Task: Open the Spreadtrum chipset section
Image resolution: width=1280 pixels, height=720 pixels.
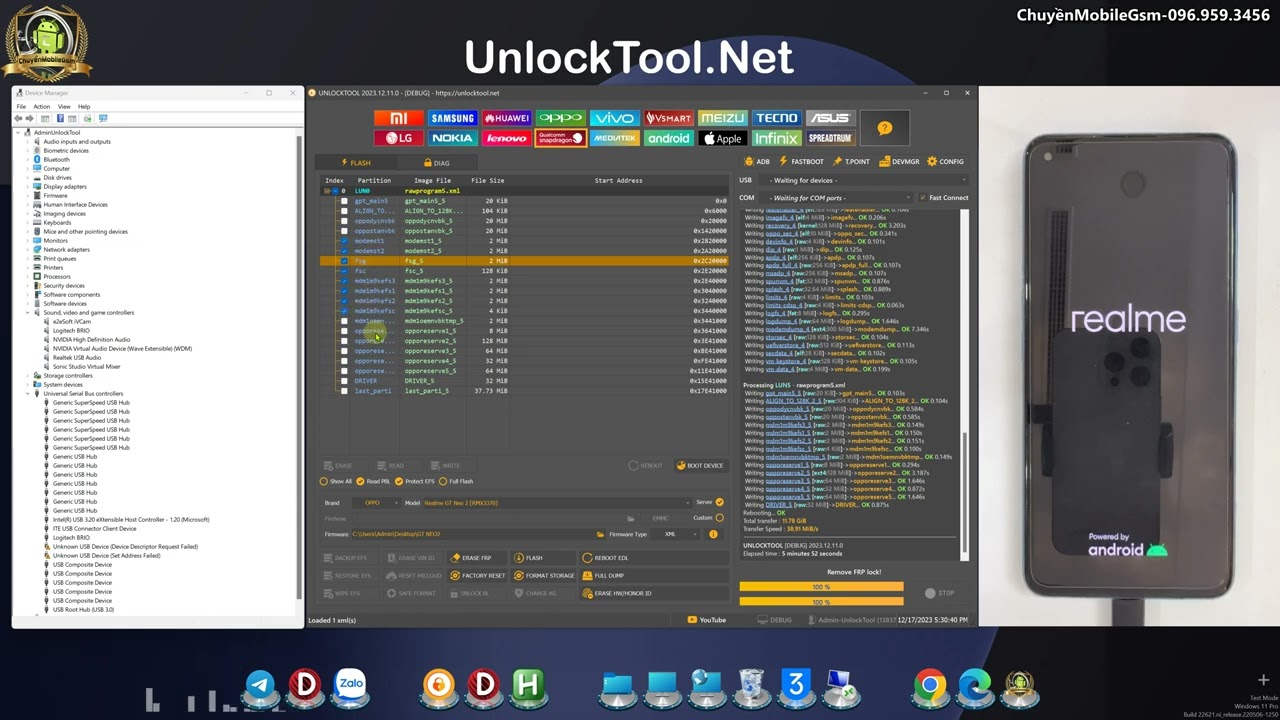Action: click(x=829, y=138)
